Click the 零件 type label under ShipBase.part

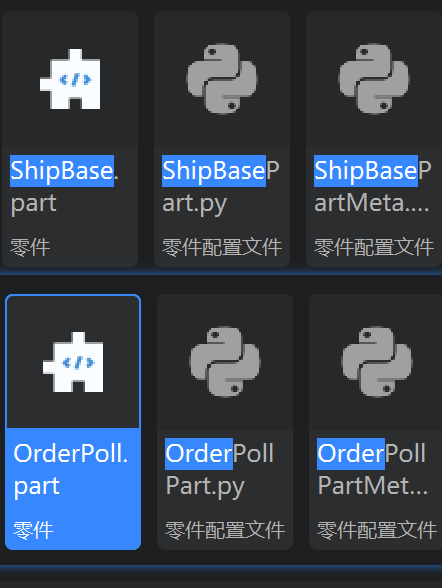coord(30,248)
